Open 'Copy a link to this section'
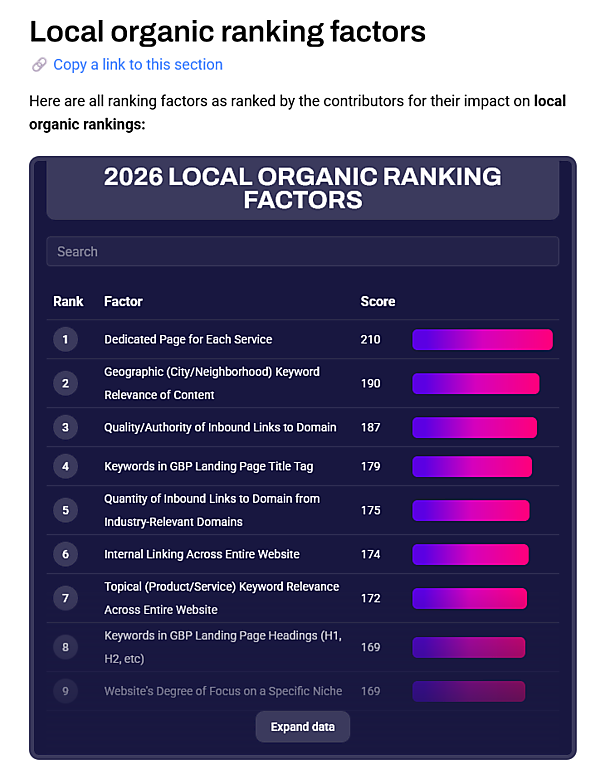This screenshot has height=769, width=600. (x=138, y=65)
